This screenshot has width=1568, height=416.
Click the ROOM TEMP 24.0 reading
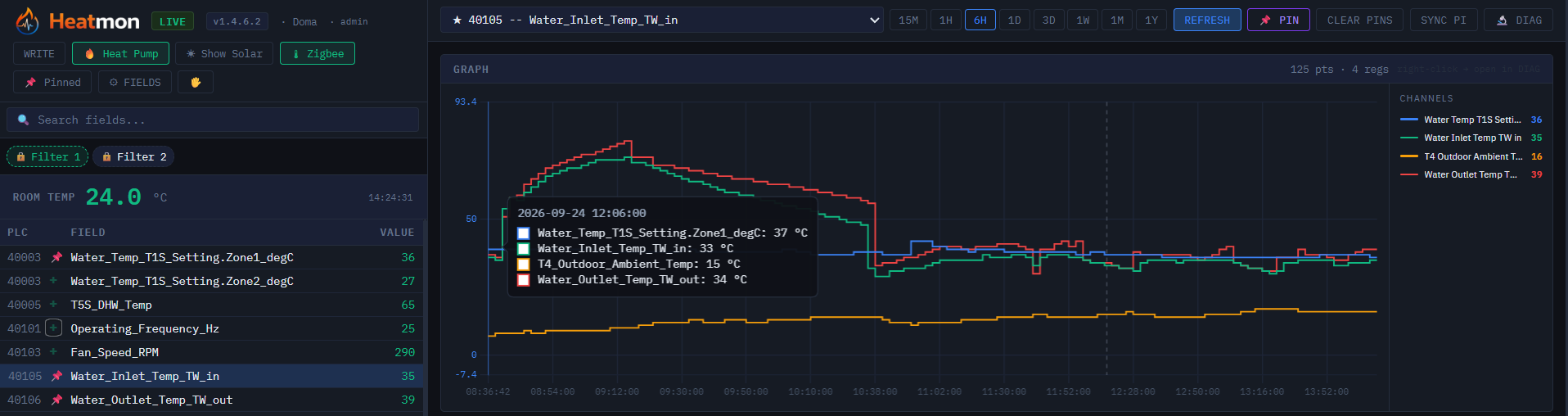113,197
